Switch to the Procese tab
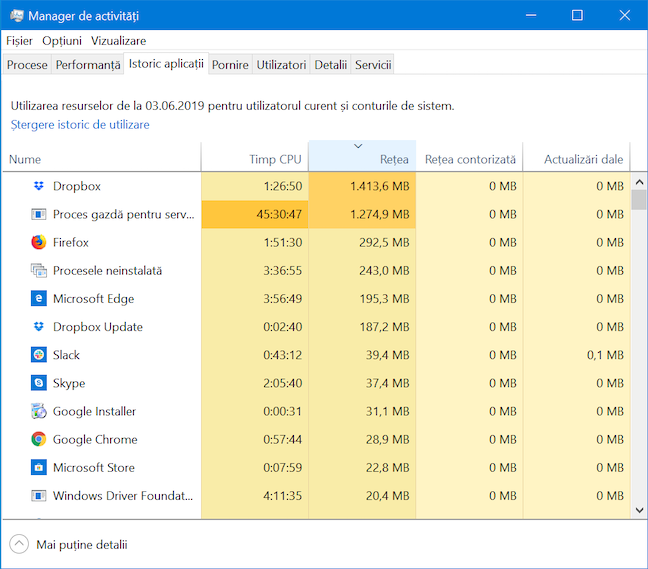The image size is (648, 569). pyautogui.click(x=27, y=64)
